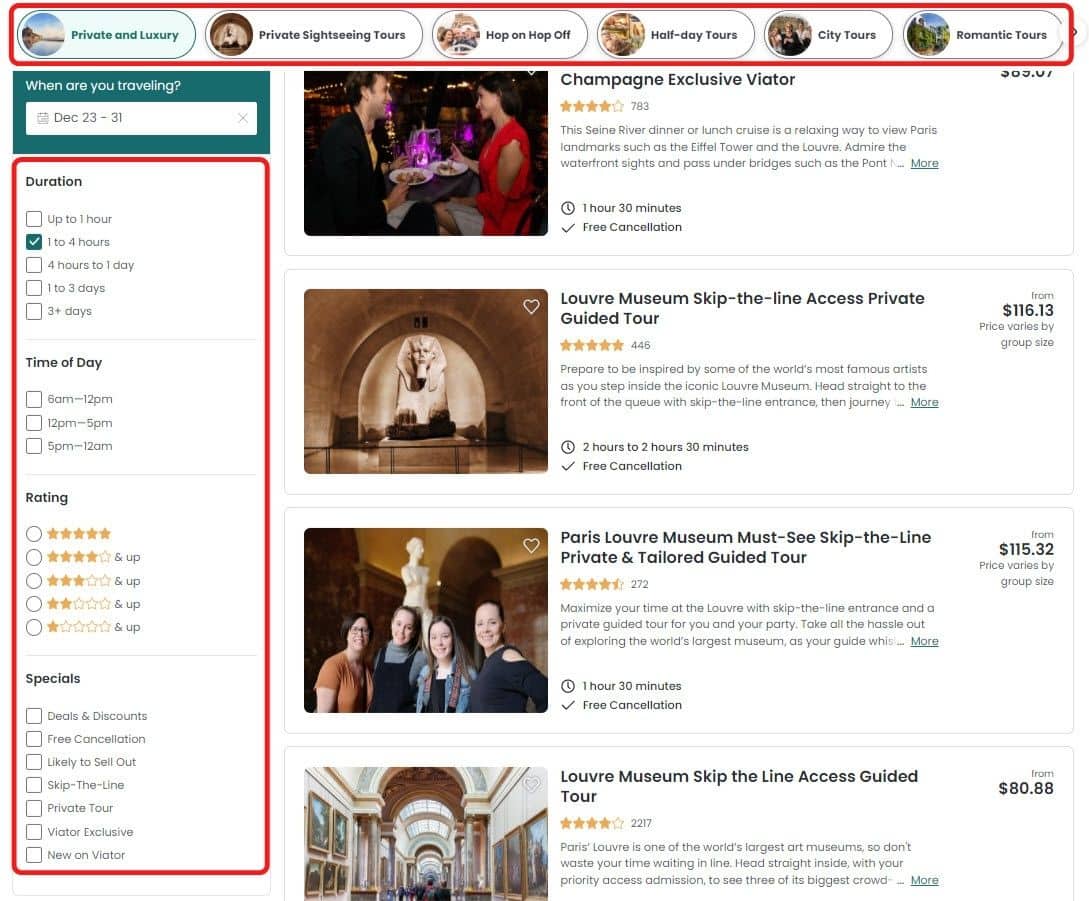Viewport: 1089px width, 901px height.
Task: Click the 446 reviews star rating
Action: (x=592, y=345)
